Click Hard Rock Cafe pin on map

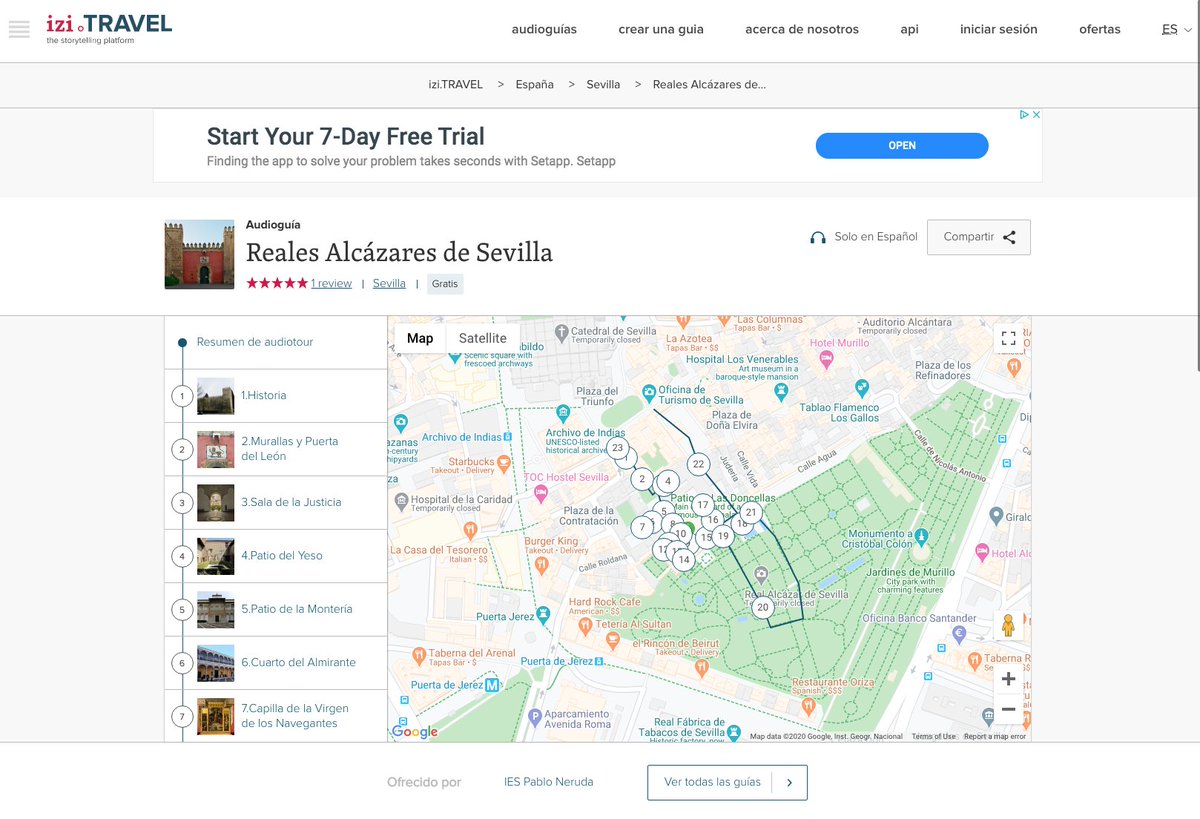point(585,624)
